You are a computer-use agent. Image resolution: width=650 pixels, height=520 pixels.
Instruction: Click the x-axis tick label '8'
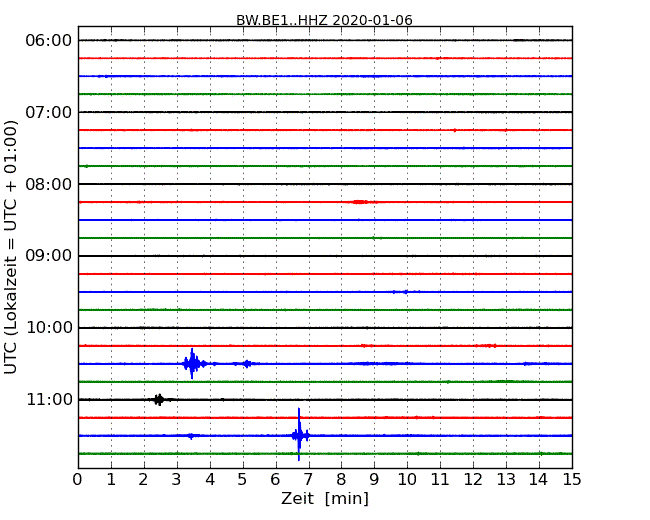(341, 480)
